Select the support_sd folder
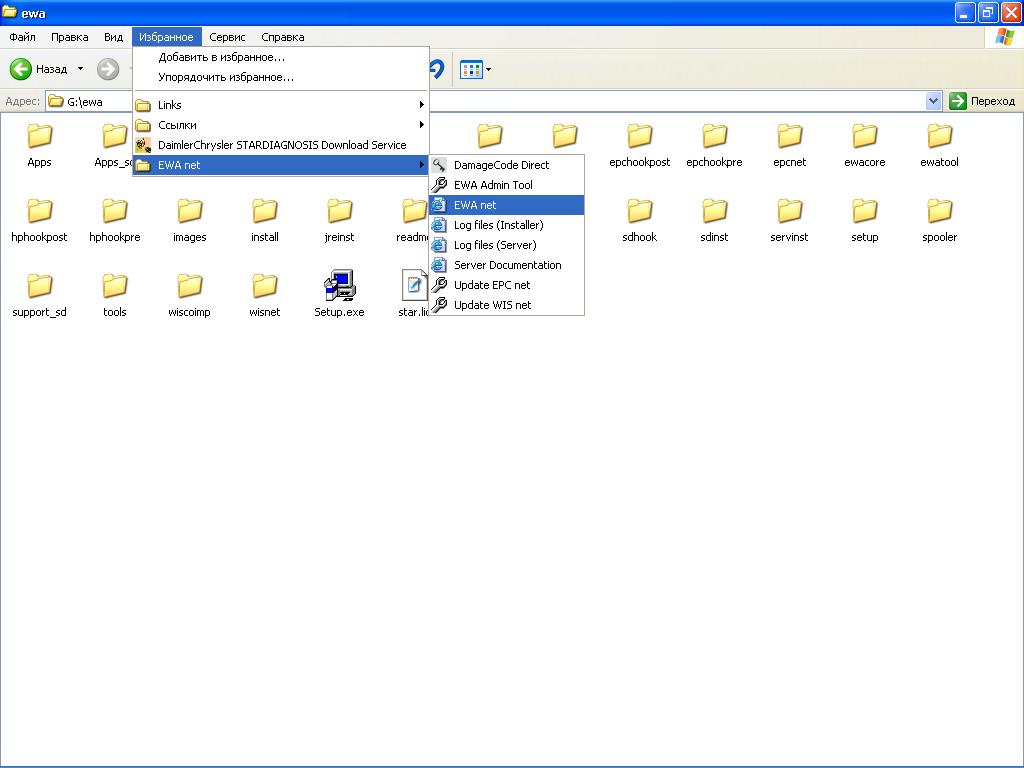1024x768 pixels. pyautogui.click(x=39, y=295)
